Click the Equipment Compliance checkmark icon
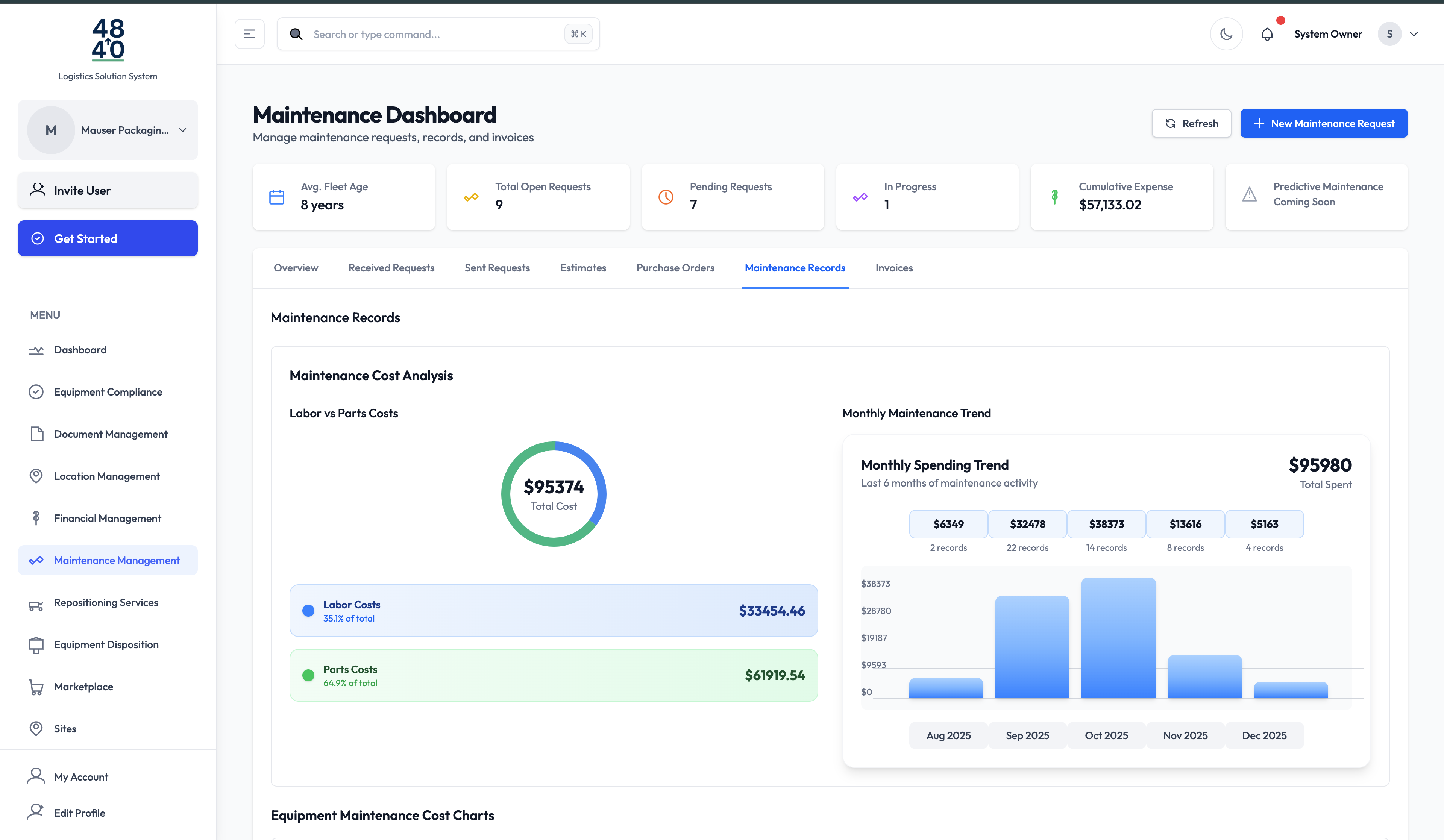This screenshot has width=1444, height=840. (x=36, y=391)
